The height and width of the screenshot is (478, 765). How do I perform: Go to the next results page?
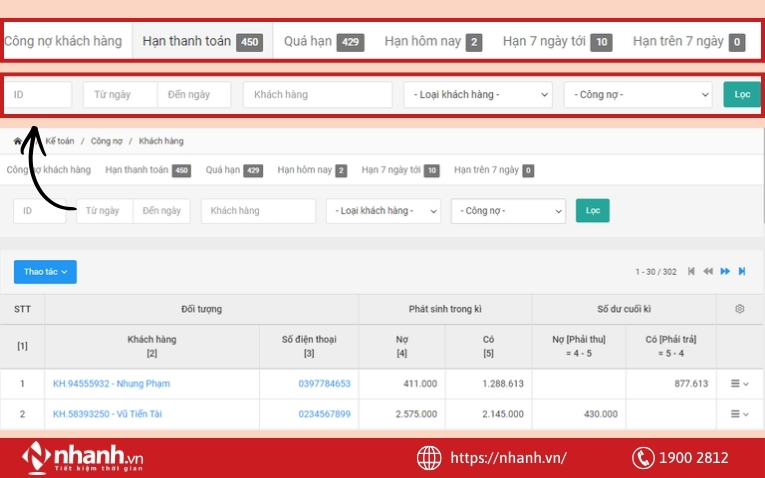click(x=725, y=271)
